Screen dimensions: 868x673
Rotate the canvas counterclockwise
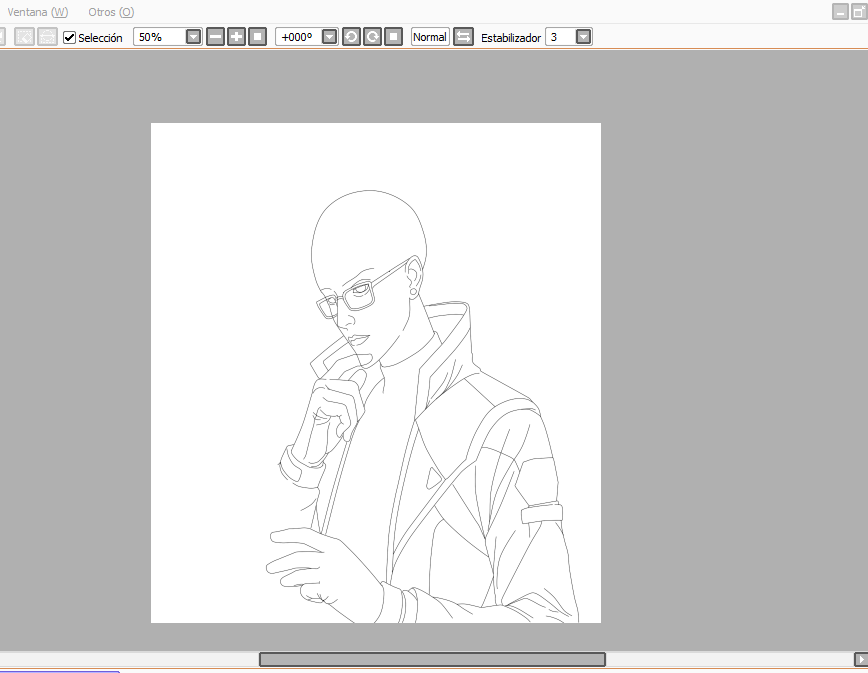click(x=351, y=37)
